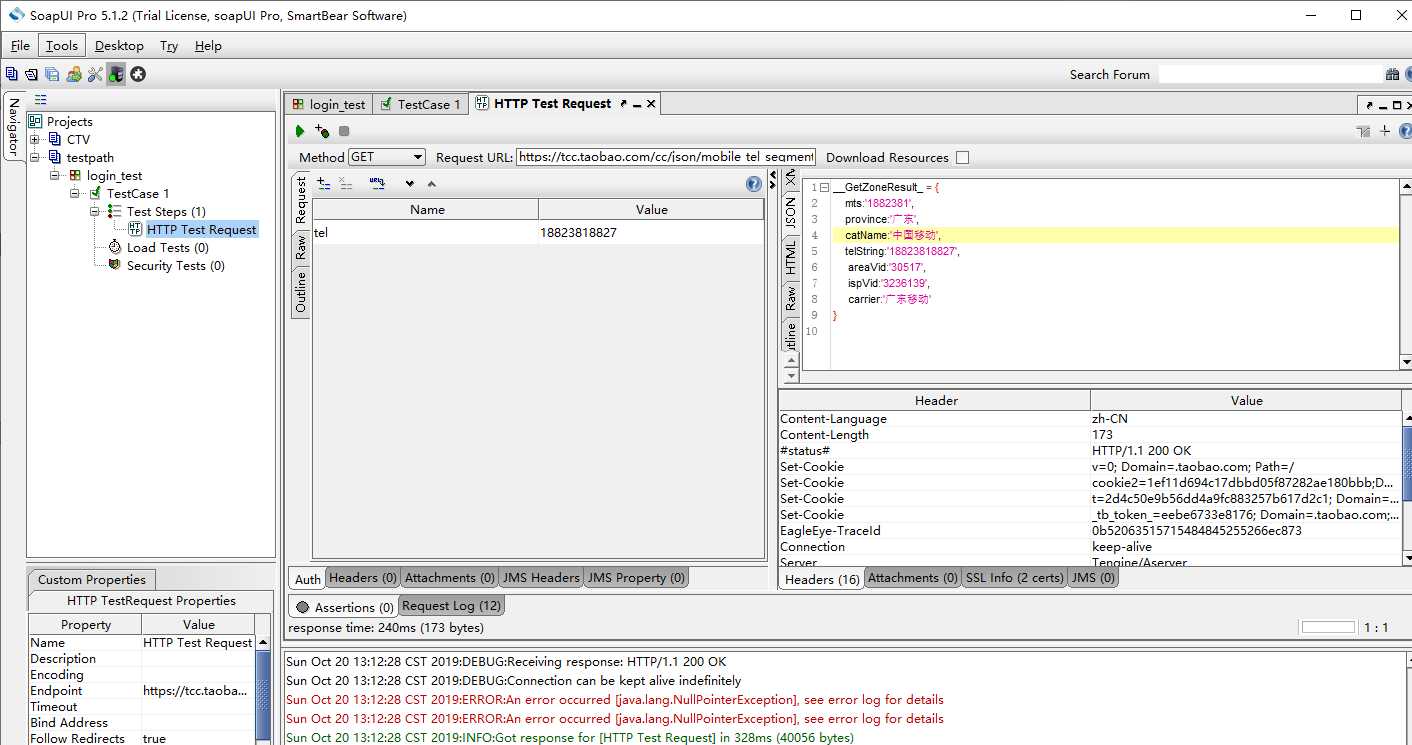Open the request Headers (0) tab
This screenshot has height=745, width=1412.
(363, 577)
